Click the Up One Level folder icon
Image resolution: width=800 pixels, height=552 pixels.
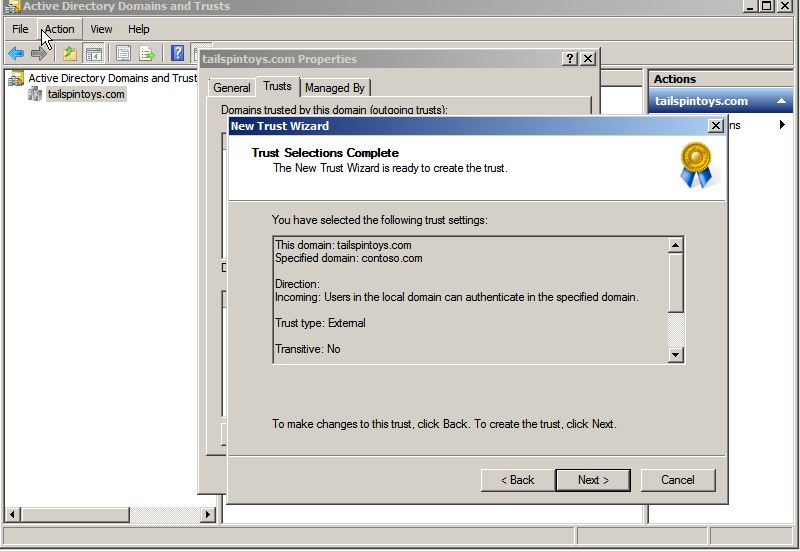coord(70,53)
